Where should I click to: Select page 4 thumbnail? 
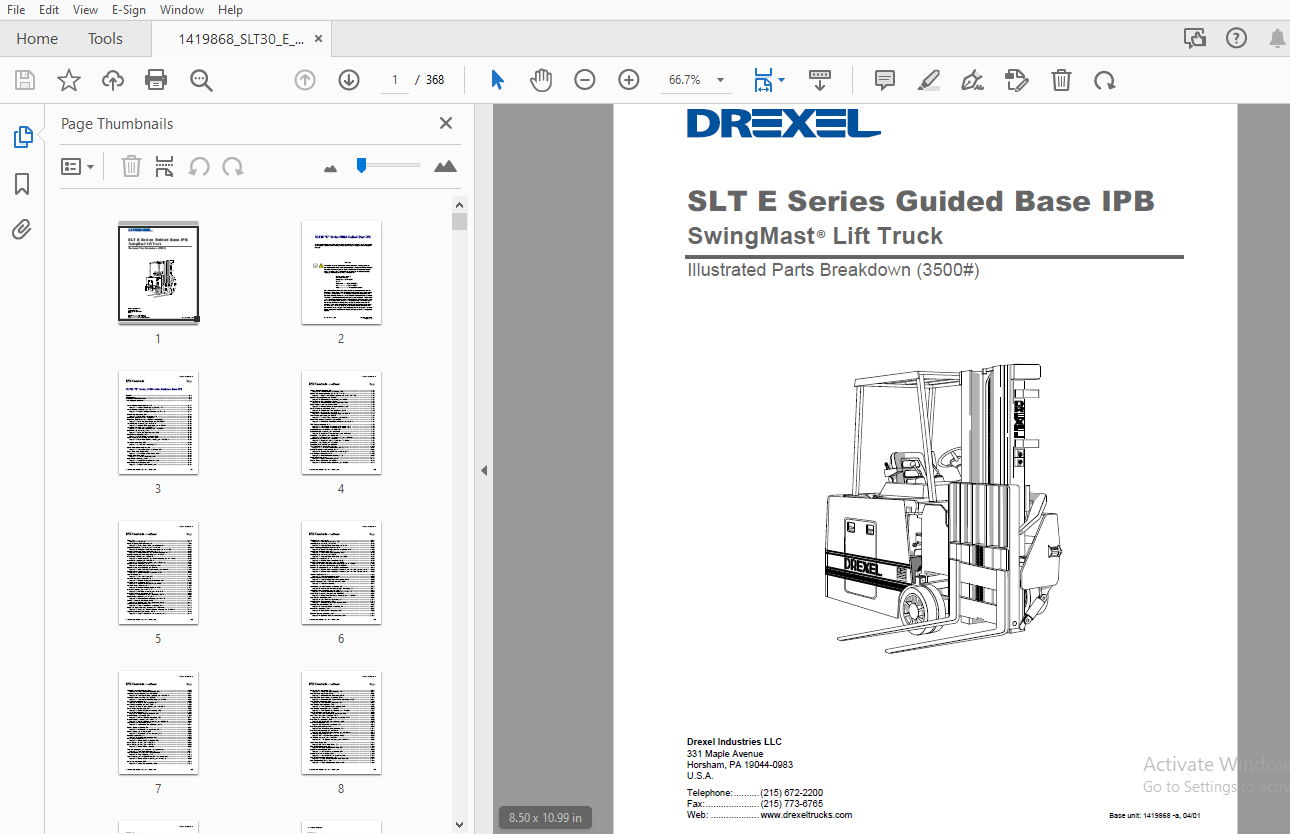click(341, 422)
